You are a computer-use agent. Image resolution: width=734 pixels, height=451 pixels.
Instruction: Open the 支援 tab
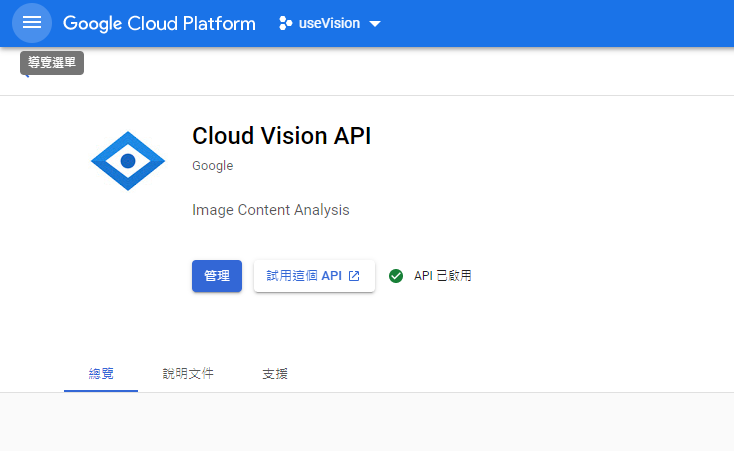click(275, 374)
